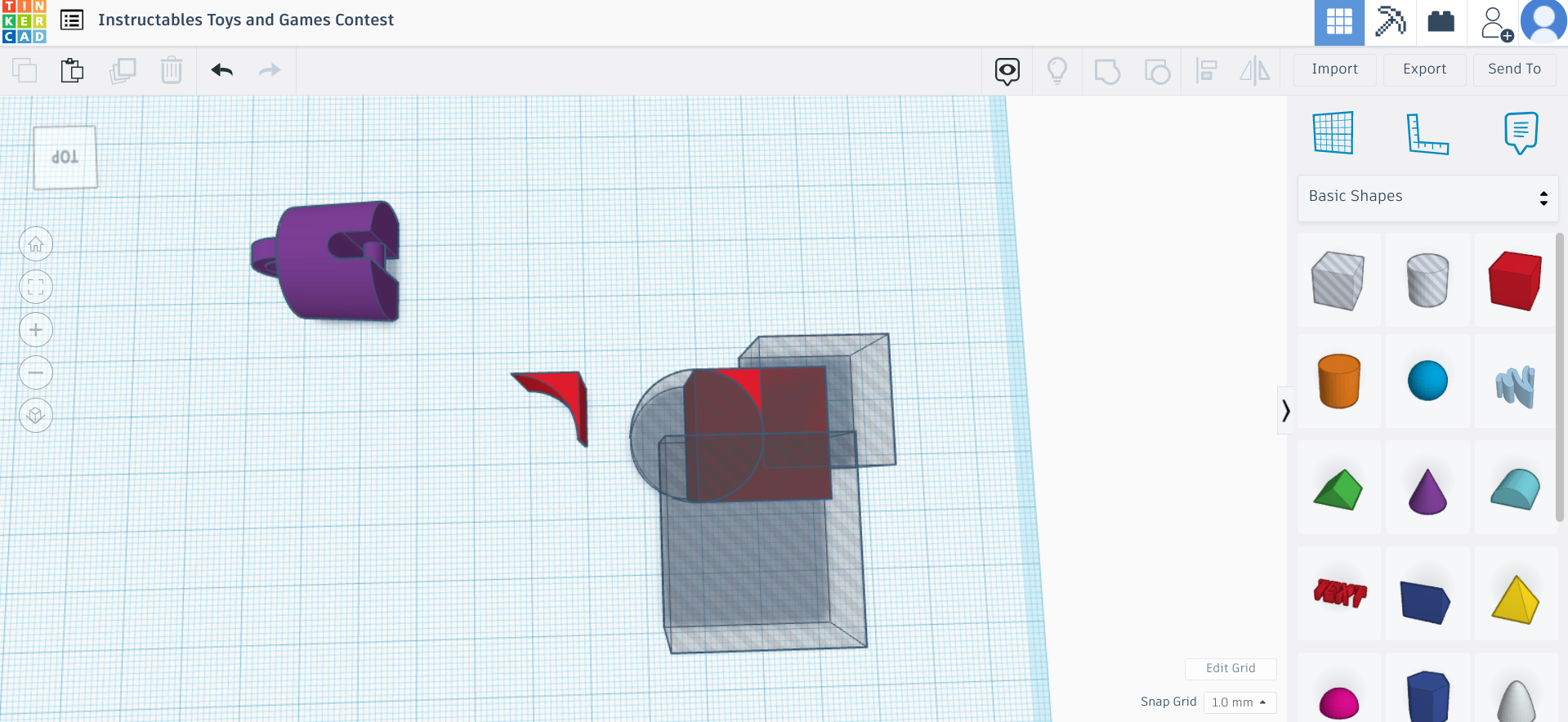Open the Blocks pickaxe mode
1568x722 pixels.
1390,22
